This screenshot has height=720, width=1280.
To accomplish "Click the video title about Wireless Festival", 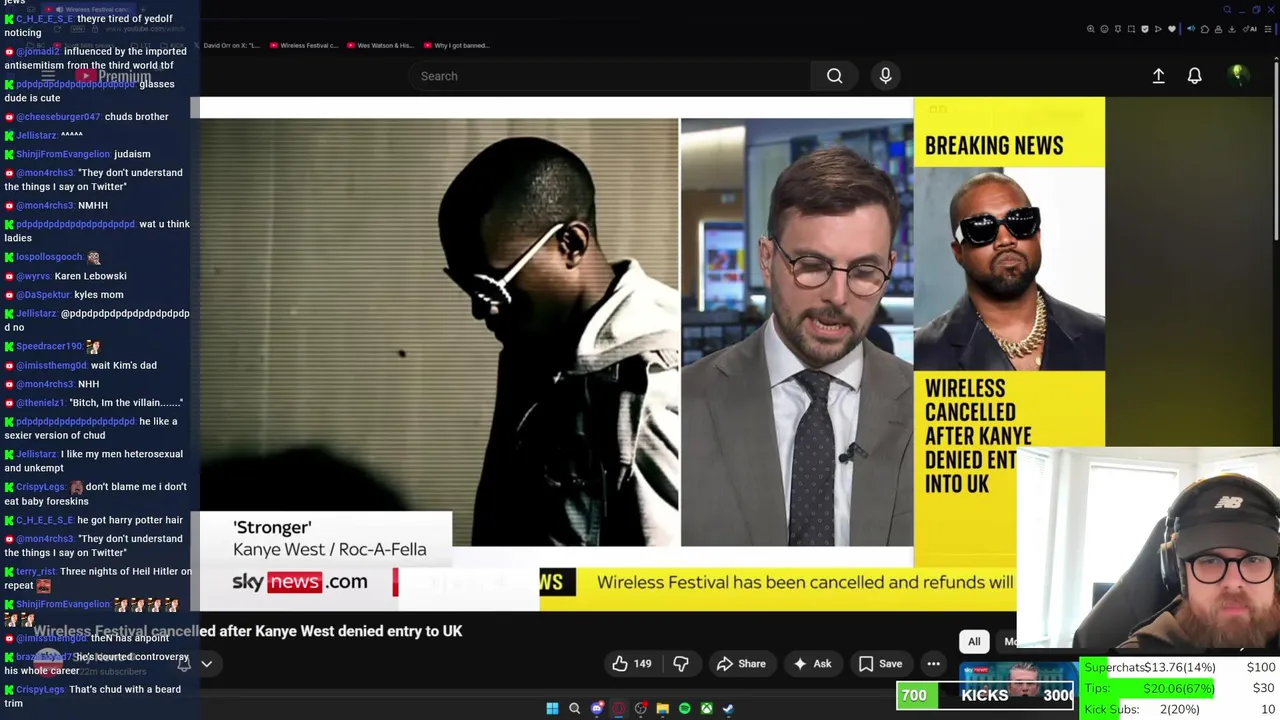I will point(248,631).
